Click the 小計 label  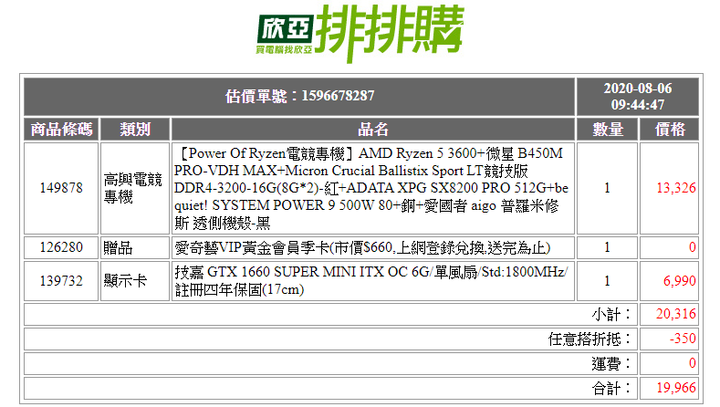coord(611,314)
